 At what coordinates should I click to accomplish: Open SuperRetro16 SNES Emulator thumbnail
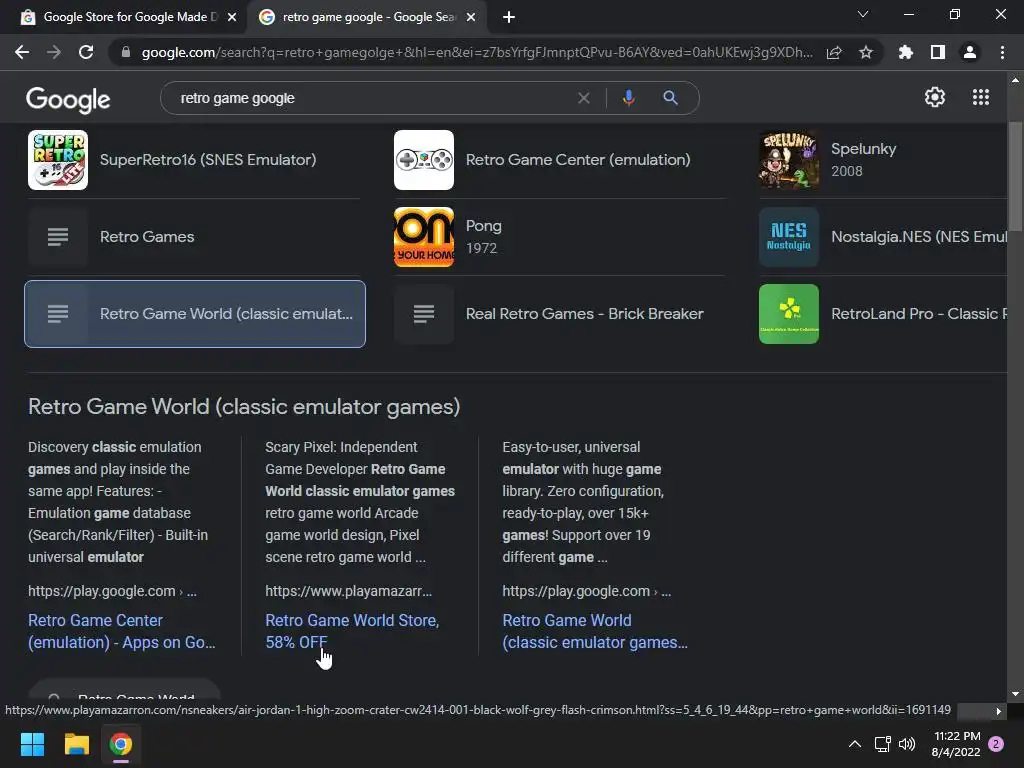coord(57,160)
